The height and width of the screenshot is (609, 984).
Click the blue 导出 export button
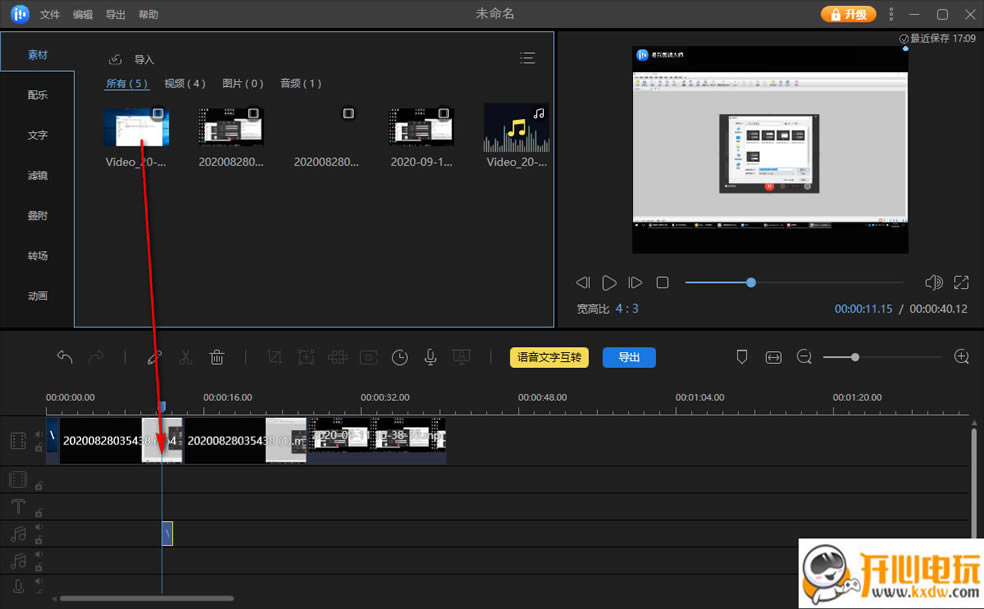click(629, 357)
